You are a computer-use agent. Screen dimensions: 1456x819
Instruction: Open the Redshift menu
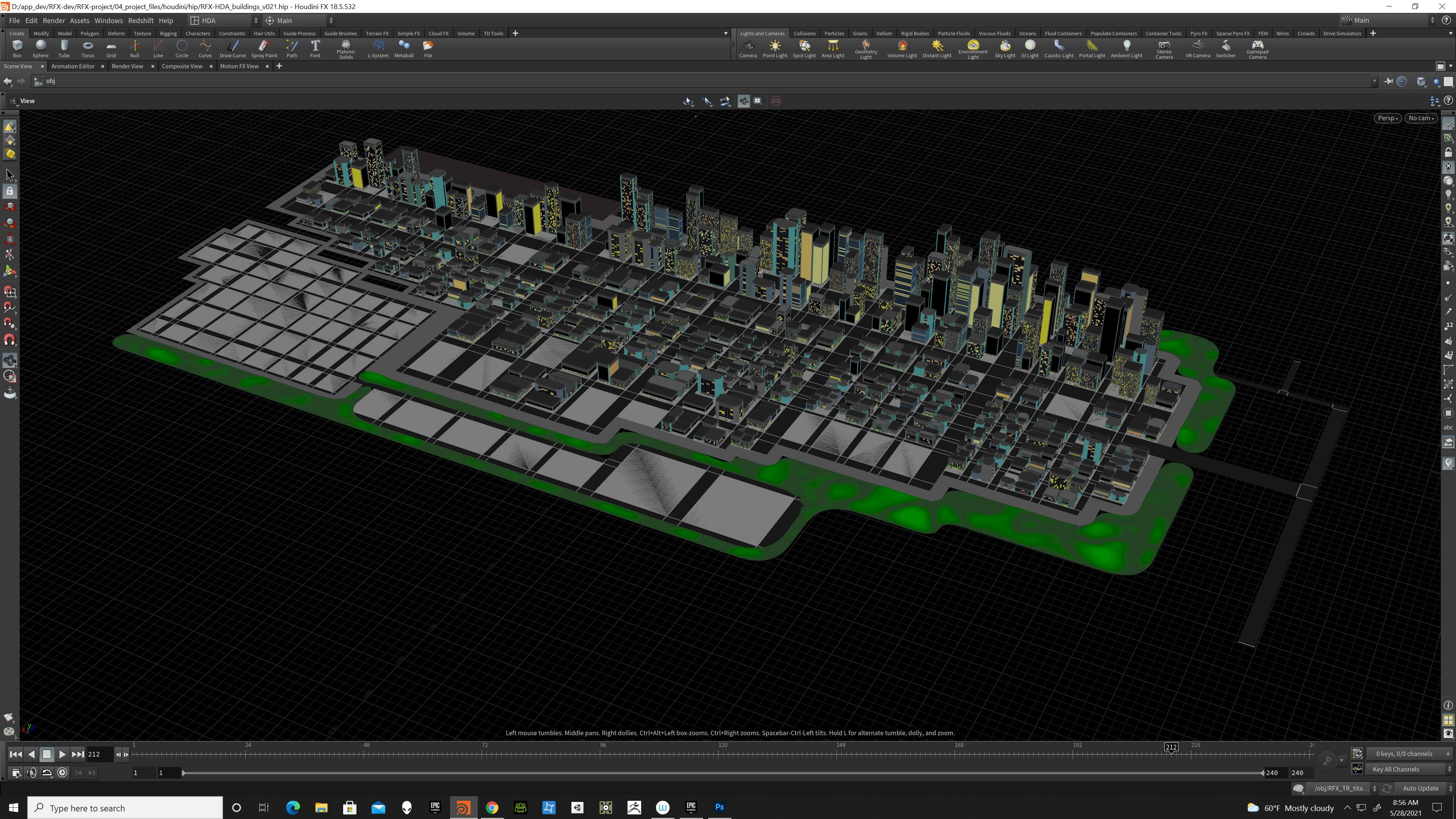tap(140, 20)
